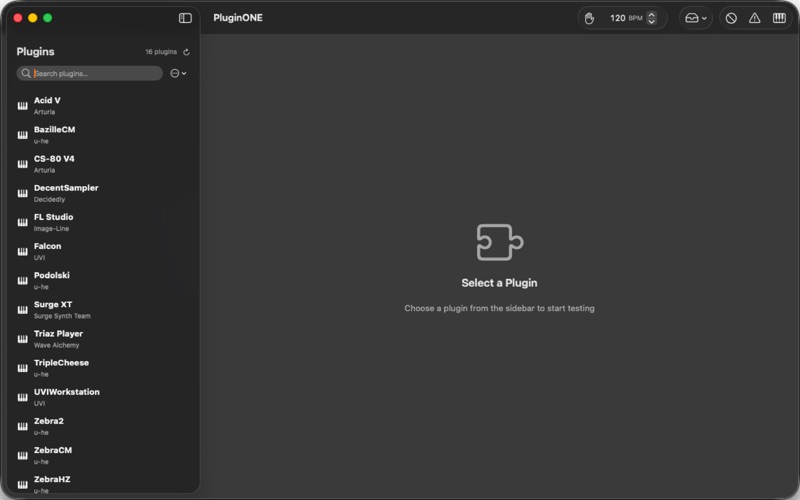800x500 pixels.
Task: Select the ZebraHZ plugin
Action: coord(102,484)
